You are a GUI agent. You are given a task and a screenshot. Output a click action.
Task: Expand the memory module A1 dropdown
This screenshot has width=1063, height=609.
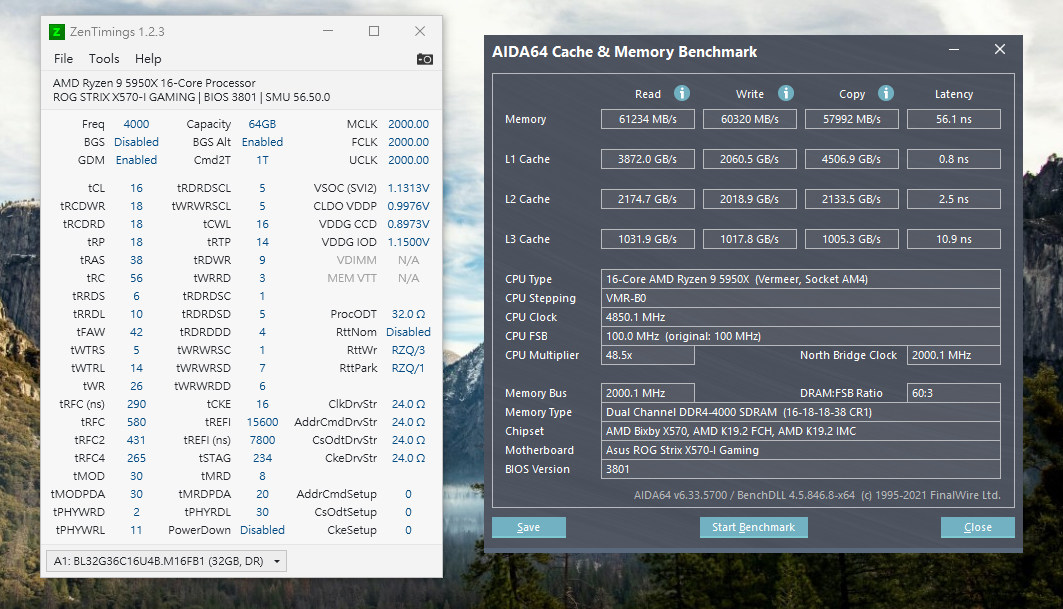pyautogui.click(x=166, y=561)
